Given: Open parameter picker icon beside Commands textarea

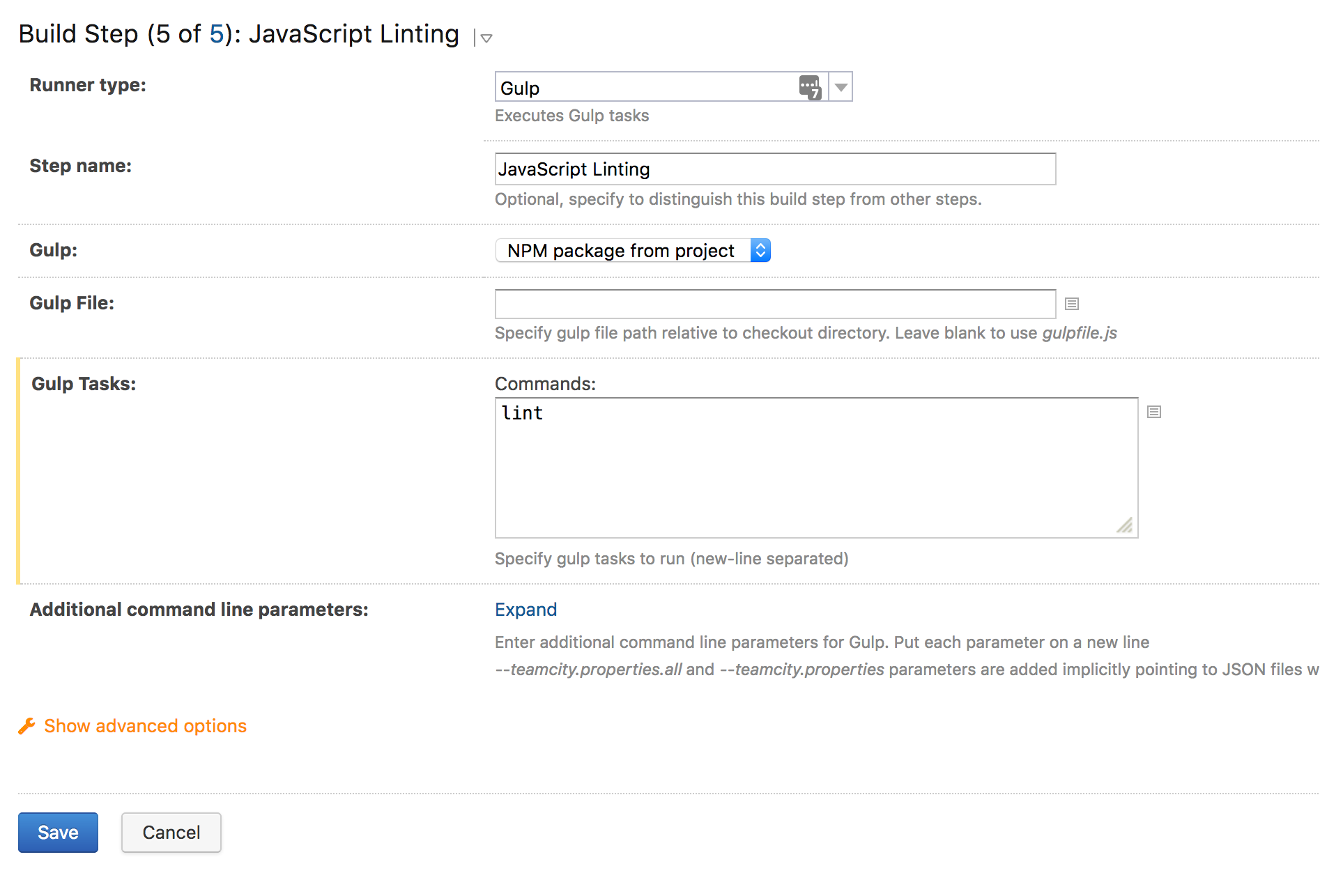Looking at the screenshot, I should 1154,412.
